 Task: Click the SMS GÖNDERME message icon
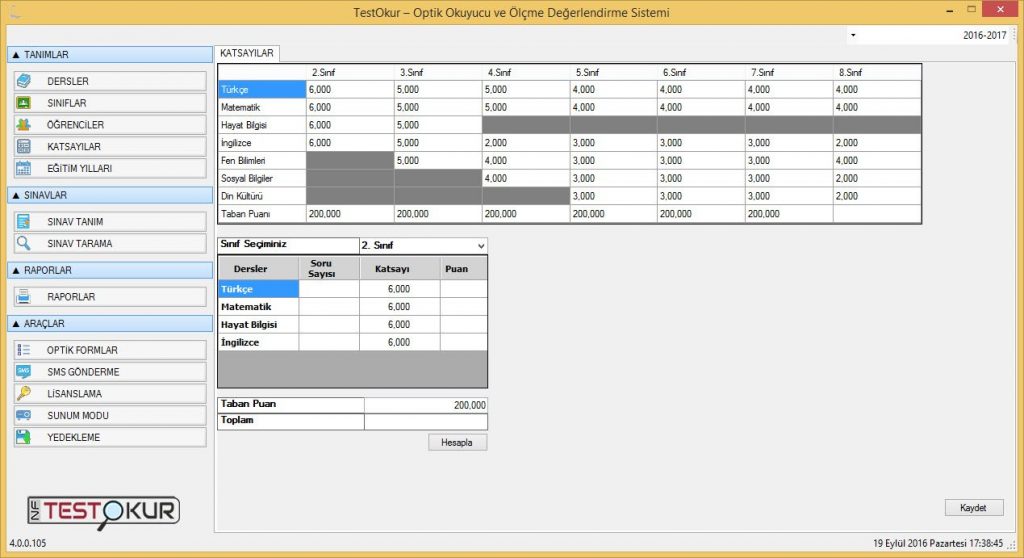pos(24,372)
